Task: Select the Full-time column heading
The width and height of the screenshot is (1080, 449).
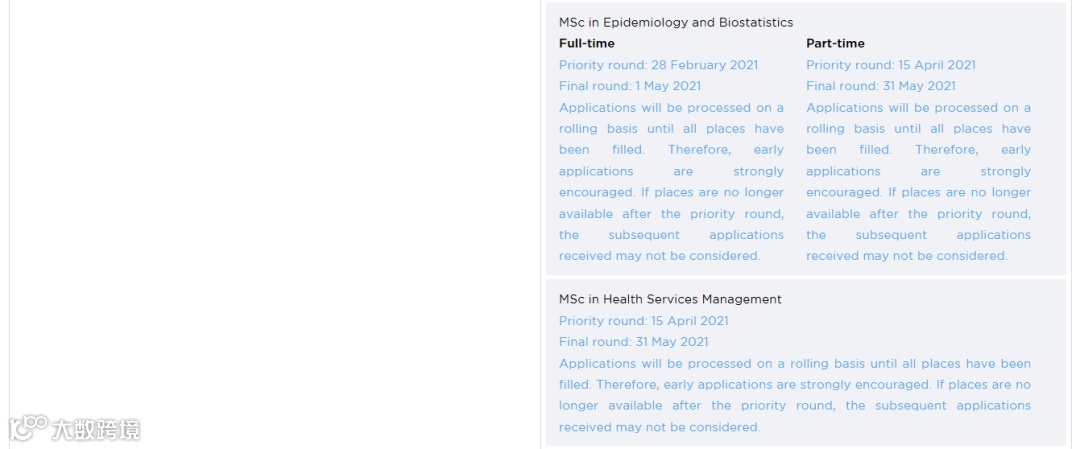Action: 587,43
